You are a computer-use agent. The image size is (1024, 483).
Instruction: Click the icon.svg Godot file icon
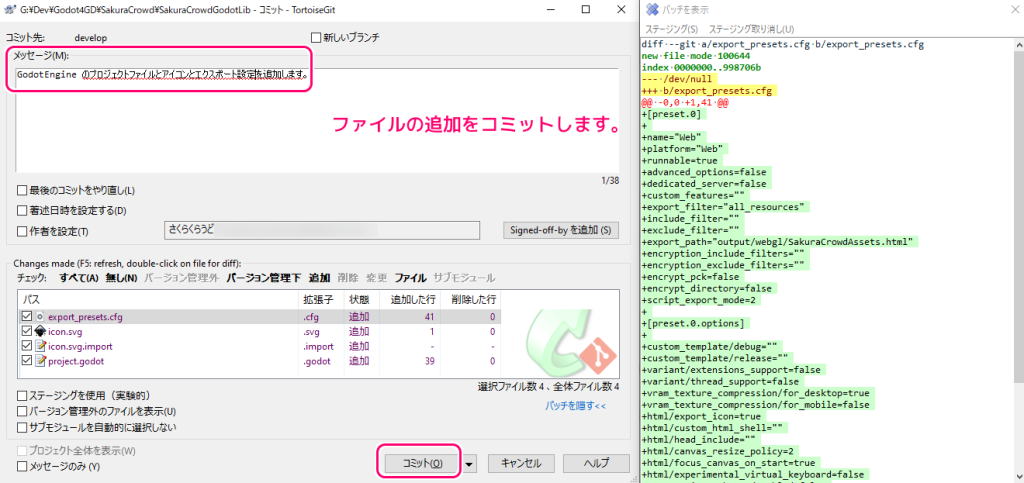[40, 332]
